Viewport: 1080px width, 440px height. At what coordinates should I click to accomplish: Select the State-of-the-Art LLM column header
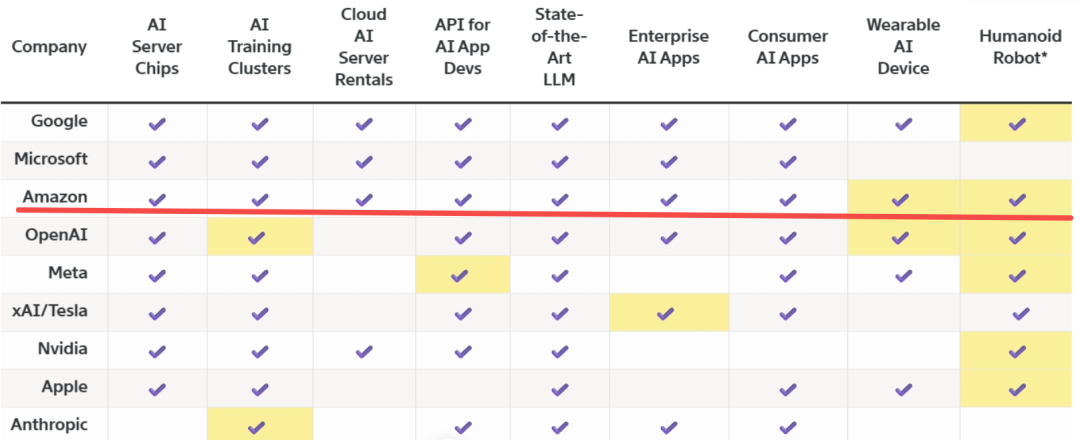(559, 47)
